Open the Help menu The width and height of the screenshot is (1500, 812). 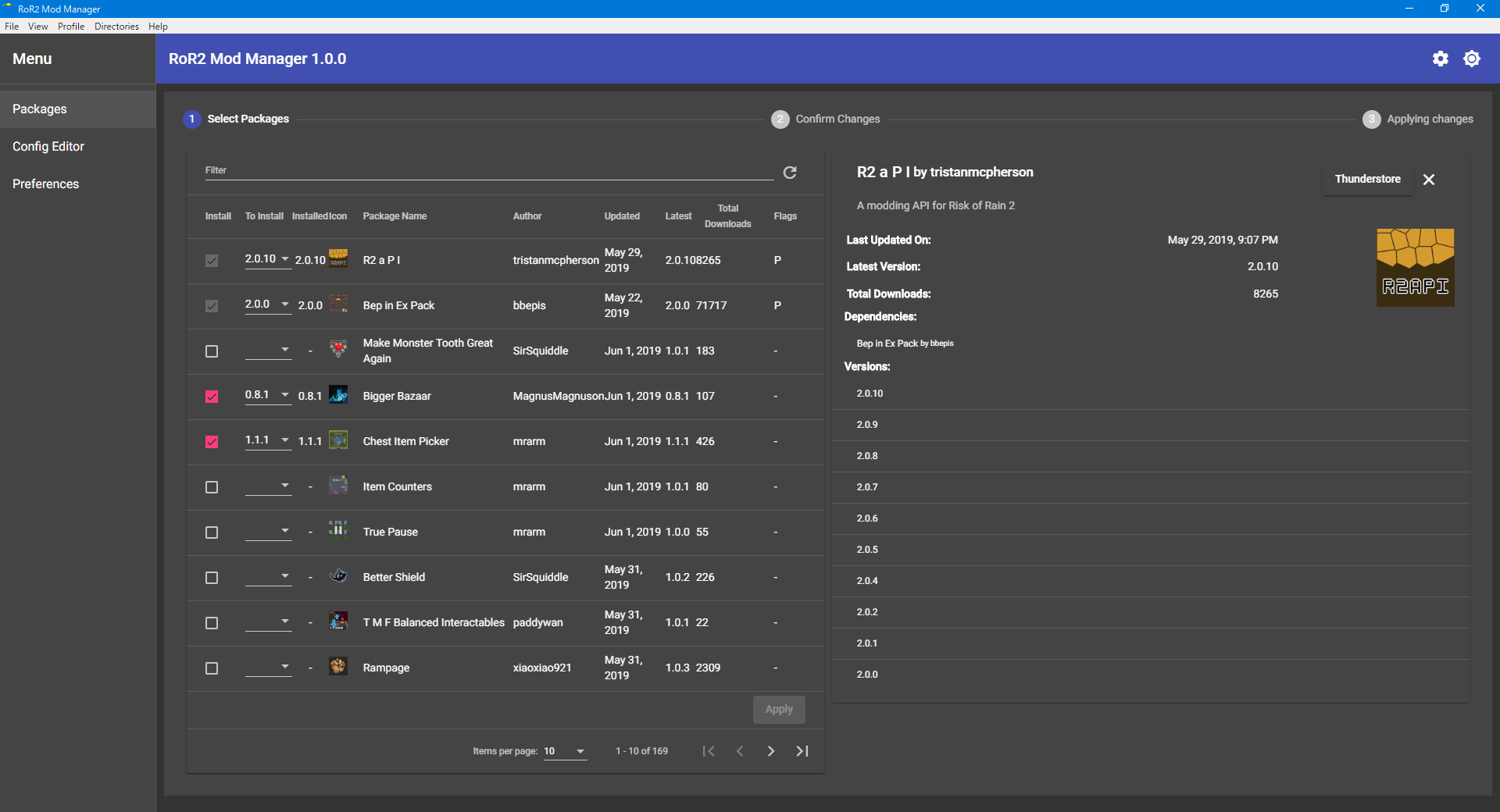tap(158, 27)
